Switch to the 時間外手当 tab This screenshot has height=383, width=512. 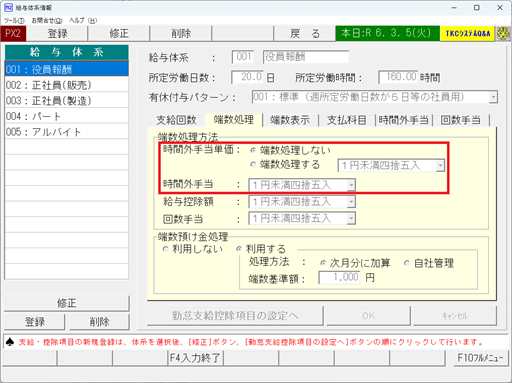pyautogui.click(x=404, y=120)
